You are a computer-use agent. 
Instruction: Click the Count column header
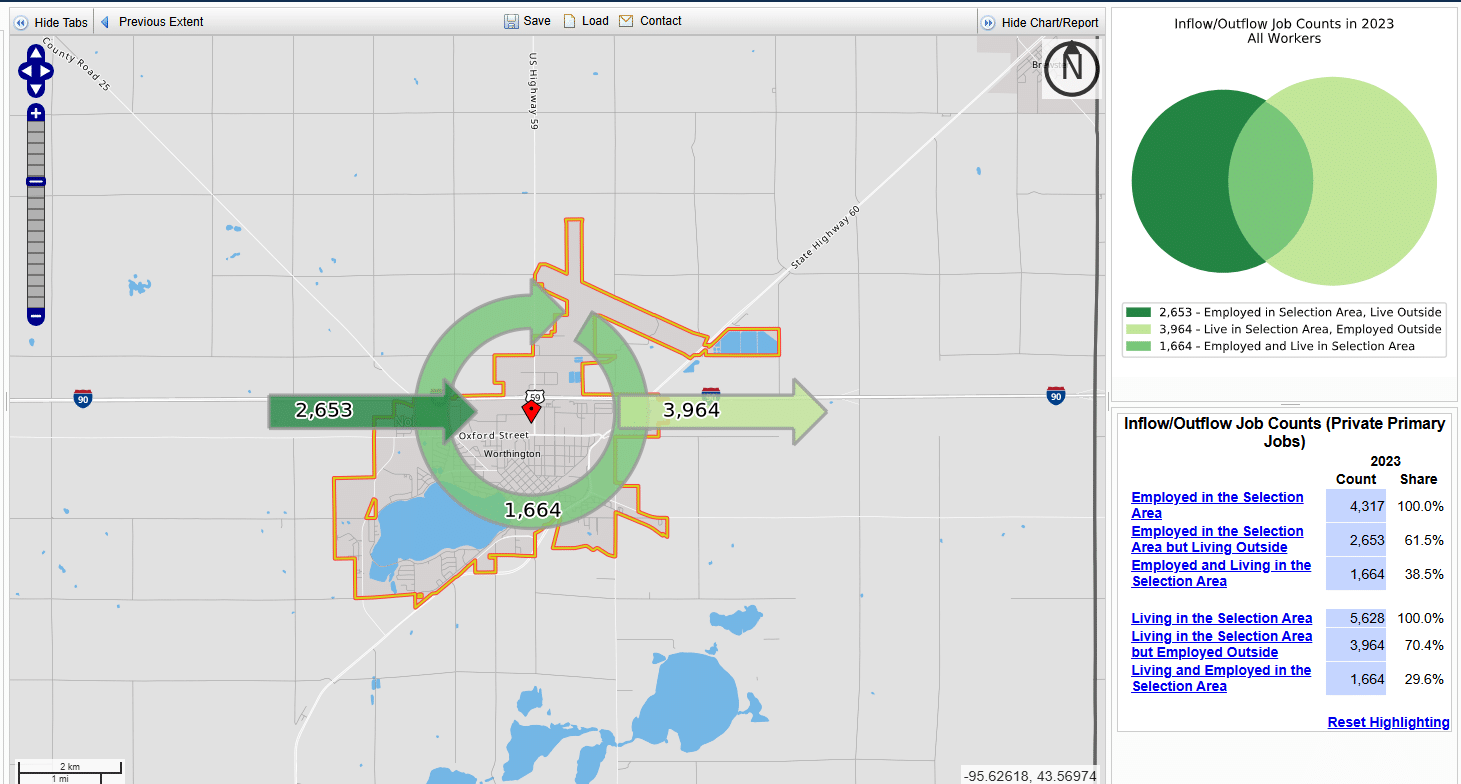click(x=1356, y=479)
